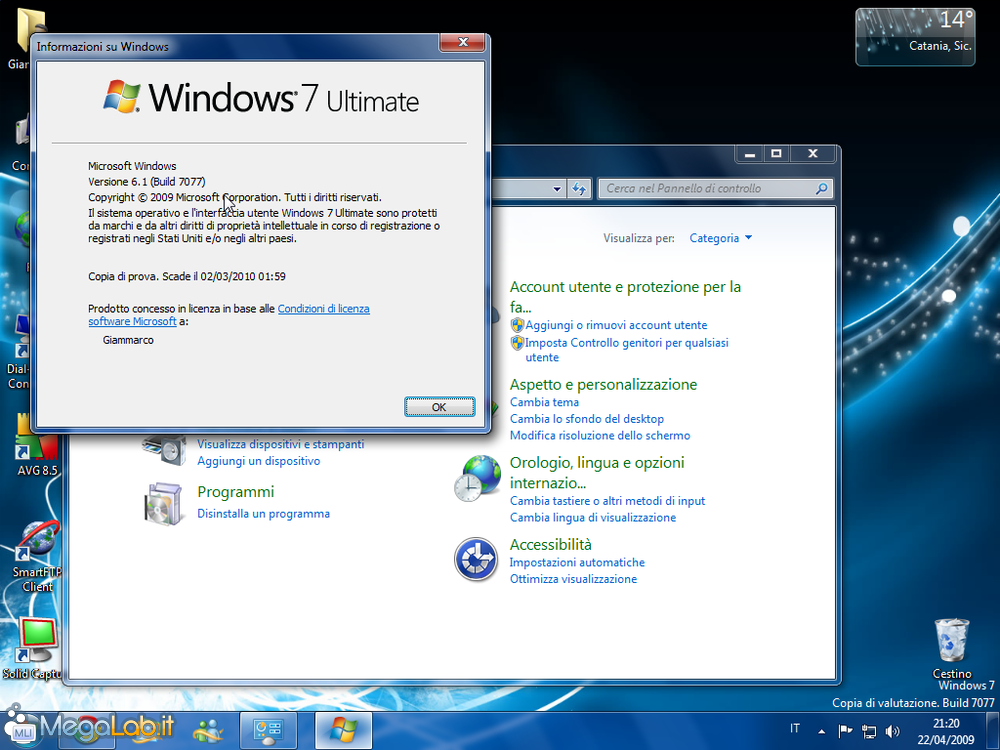Click the Action Center flag tray icon
1000x750 pixels.
click(845, 731)
